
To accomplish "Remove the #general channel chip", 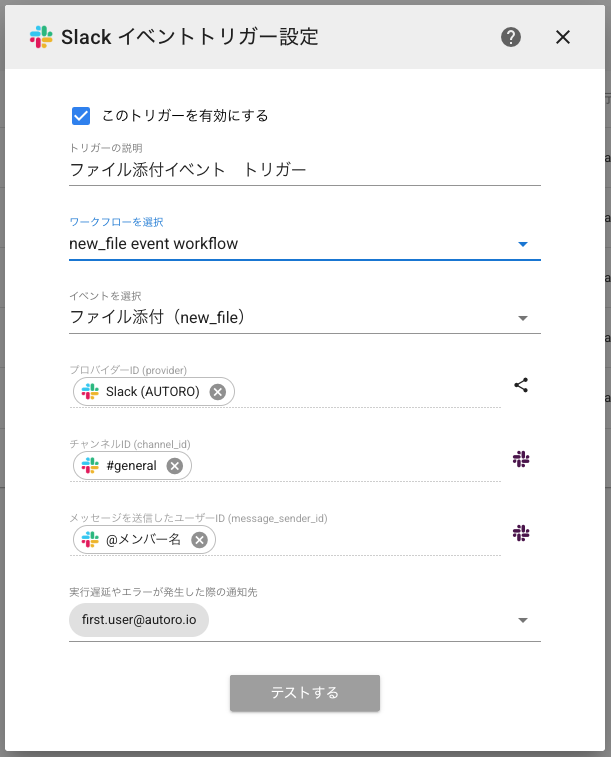I will [x=175, y=466].
